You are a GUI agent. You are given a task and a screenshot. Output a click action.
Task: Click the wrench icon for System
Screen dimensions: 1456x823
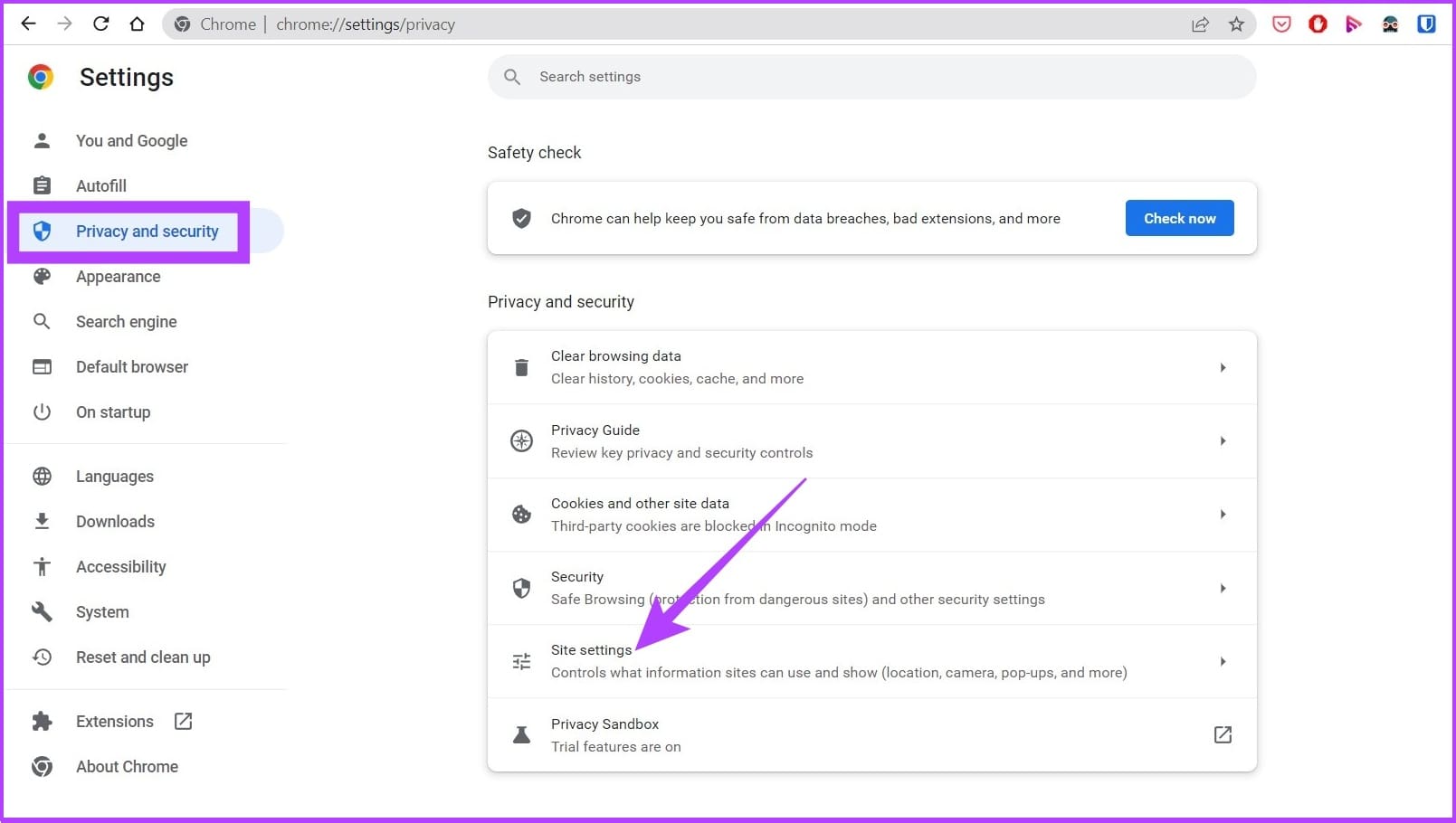[x=42, y=611]
